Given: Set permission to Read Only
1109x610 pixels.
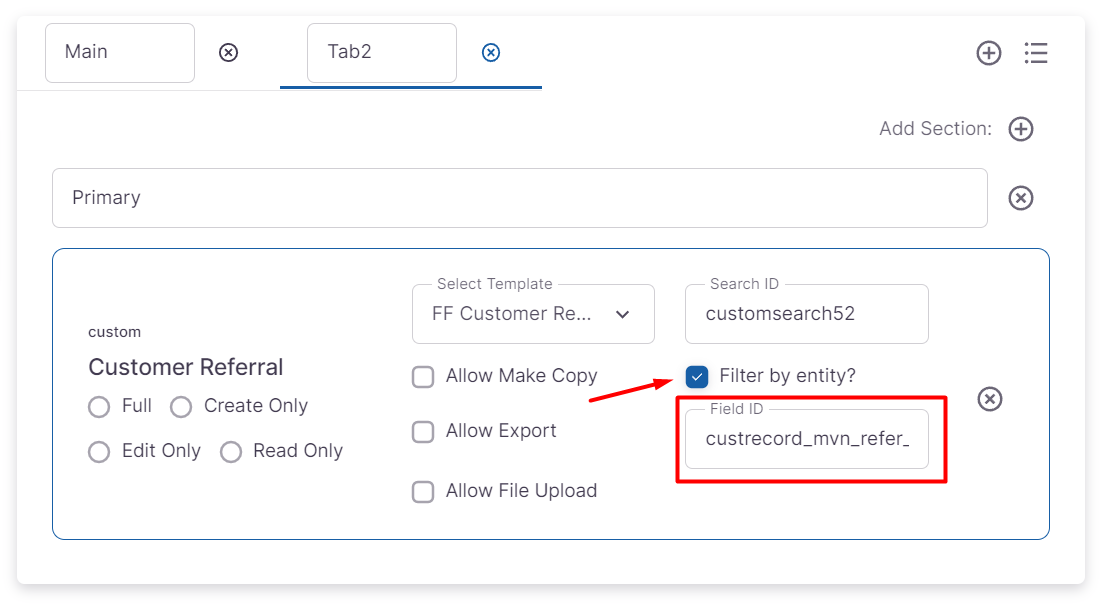Looking at the screenshot, I should [231, 452].
